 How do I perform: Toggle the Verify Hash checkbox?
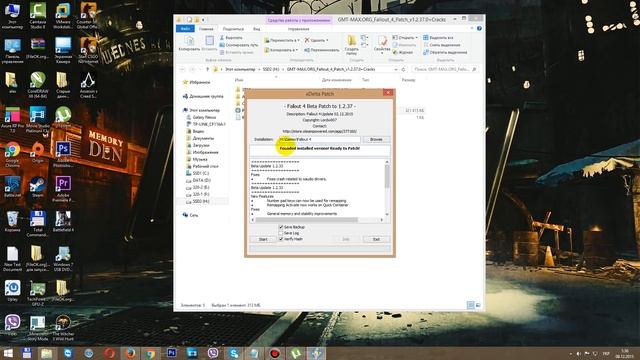coord(281,239)
